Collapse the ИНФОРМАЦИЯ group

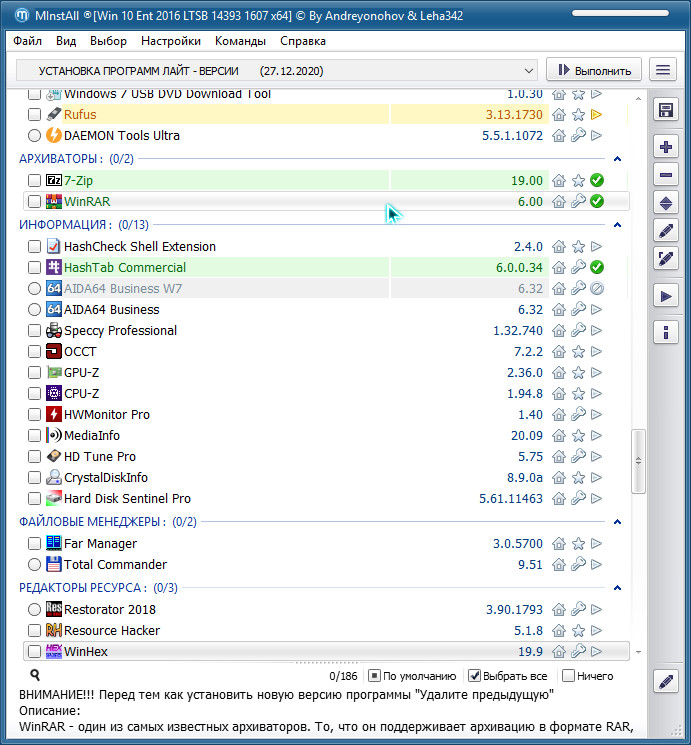point(617,225)
